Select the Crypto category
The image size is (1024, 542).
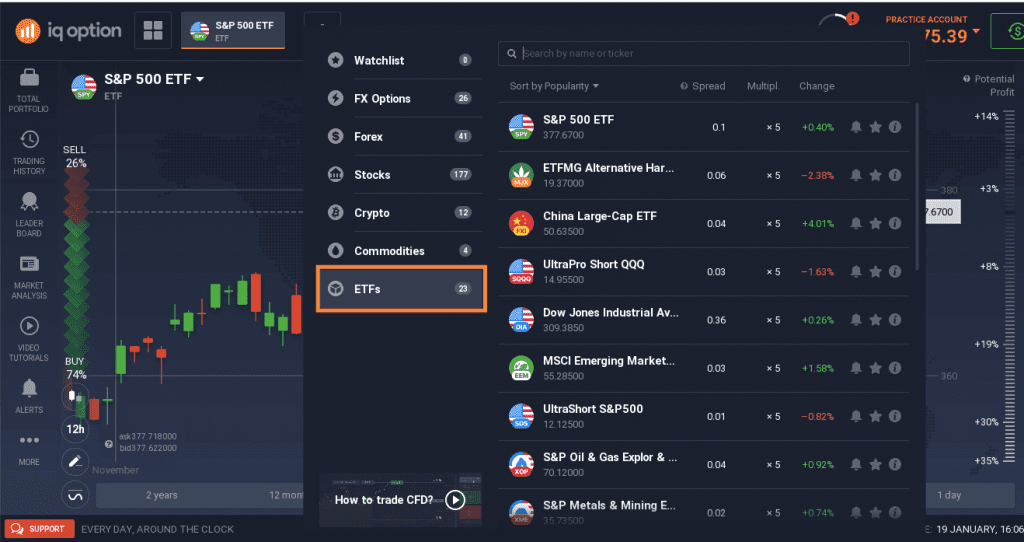400,213
